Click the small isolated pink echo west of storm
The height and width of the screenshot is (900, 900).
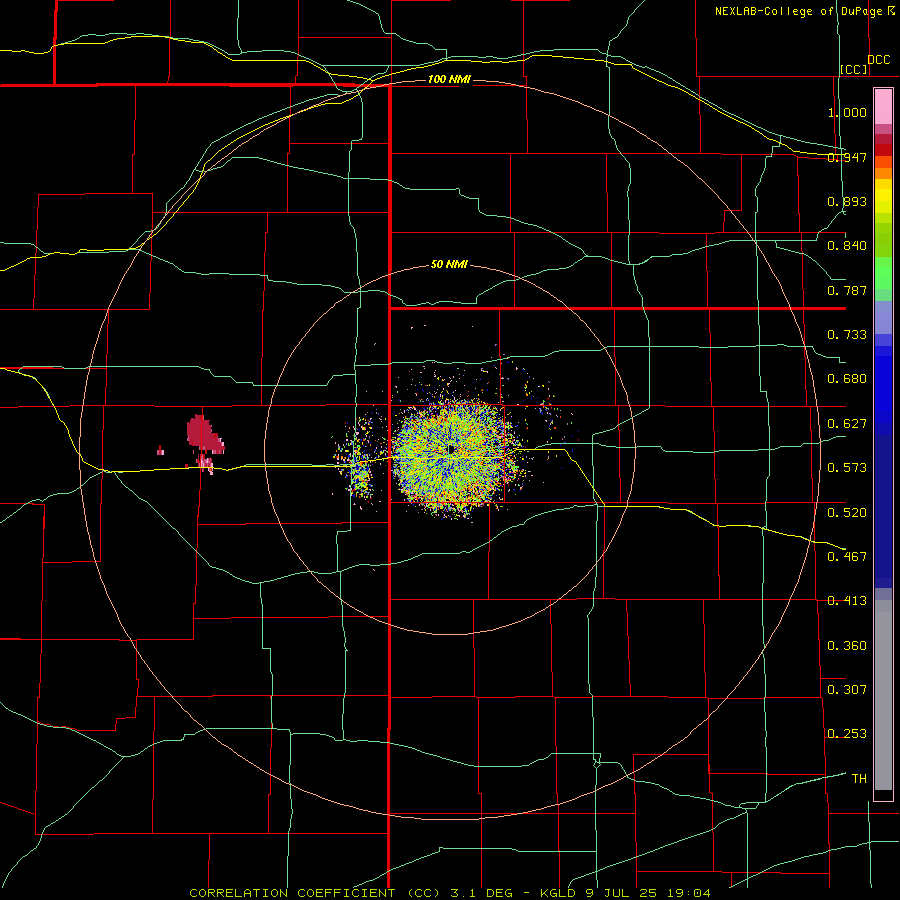click(x=160, y=451)
